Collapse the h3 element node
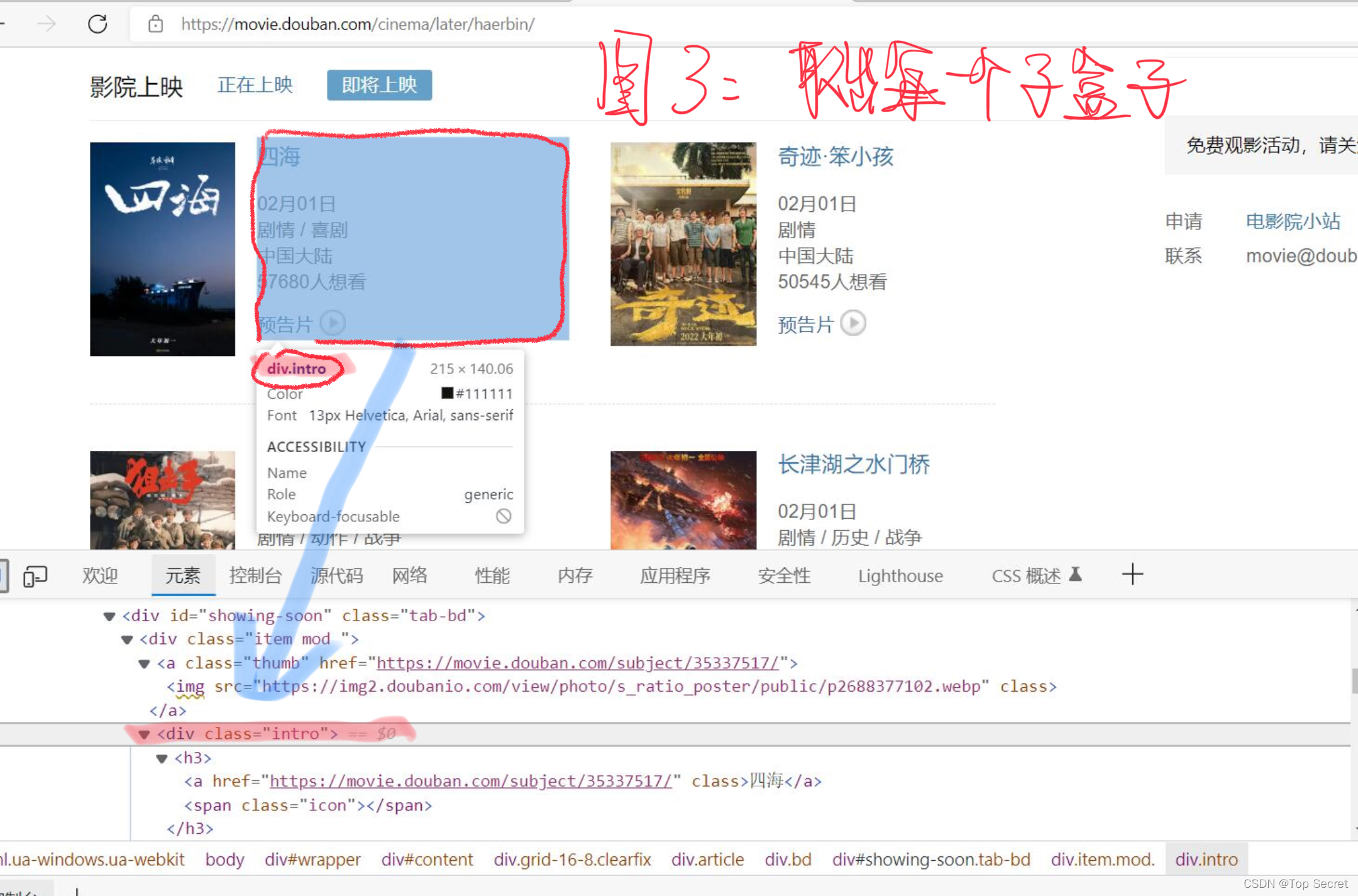1358x896 pixels. click(162, 758)
